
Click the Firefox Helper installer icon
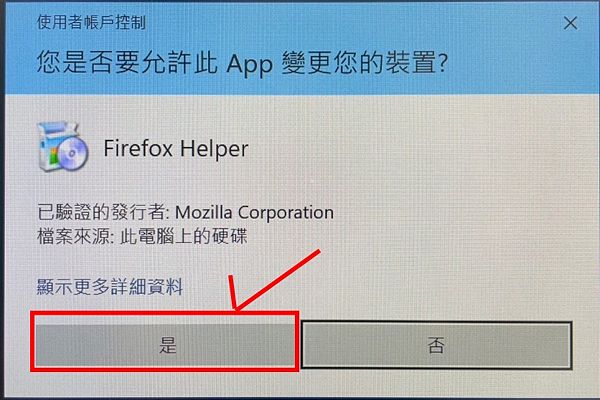(x=63, y=147)
